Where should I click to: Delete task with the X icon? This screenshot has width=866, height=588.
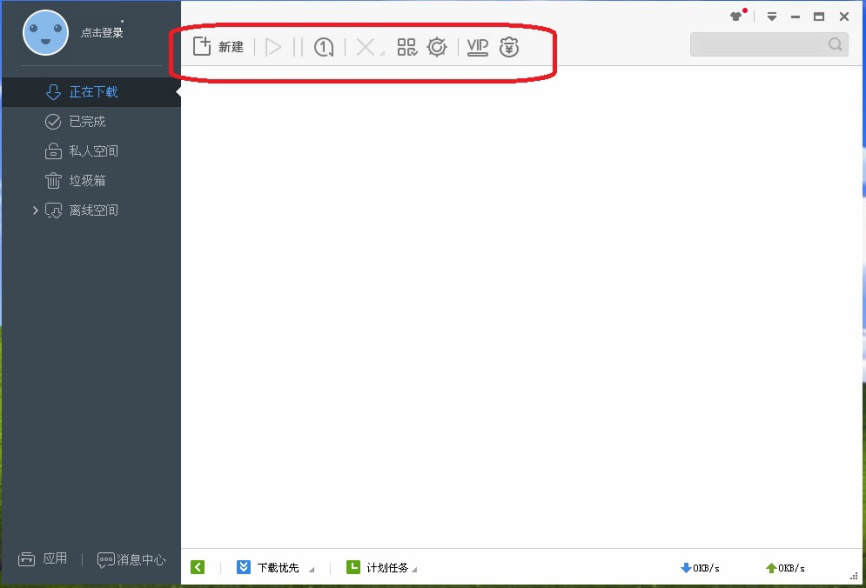coord(365,47)
